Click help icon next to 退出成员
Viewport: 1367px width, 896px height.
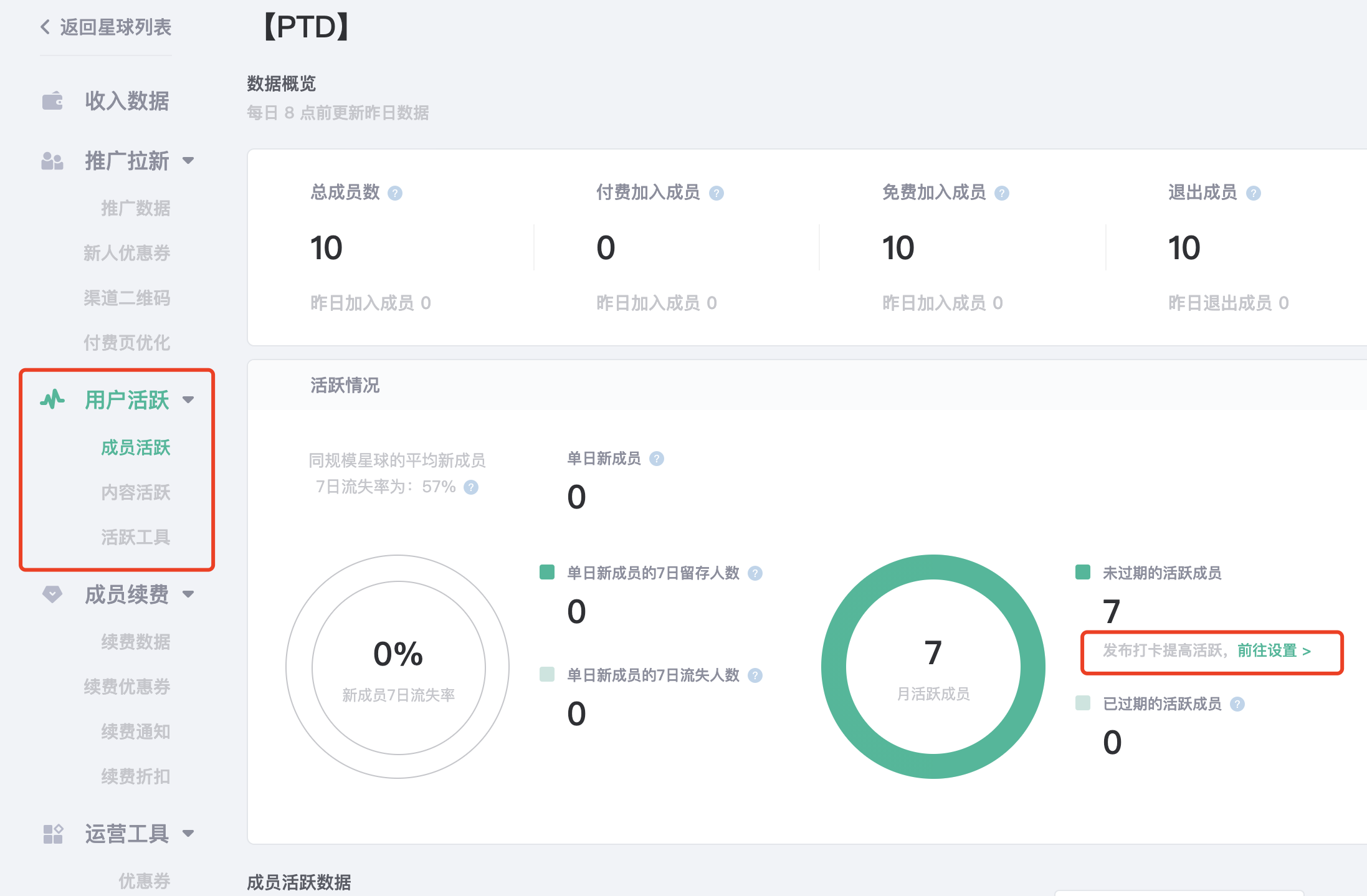(1254, 193)
